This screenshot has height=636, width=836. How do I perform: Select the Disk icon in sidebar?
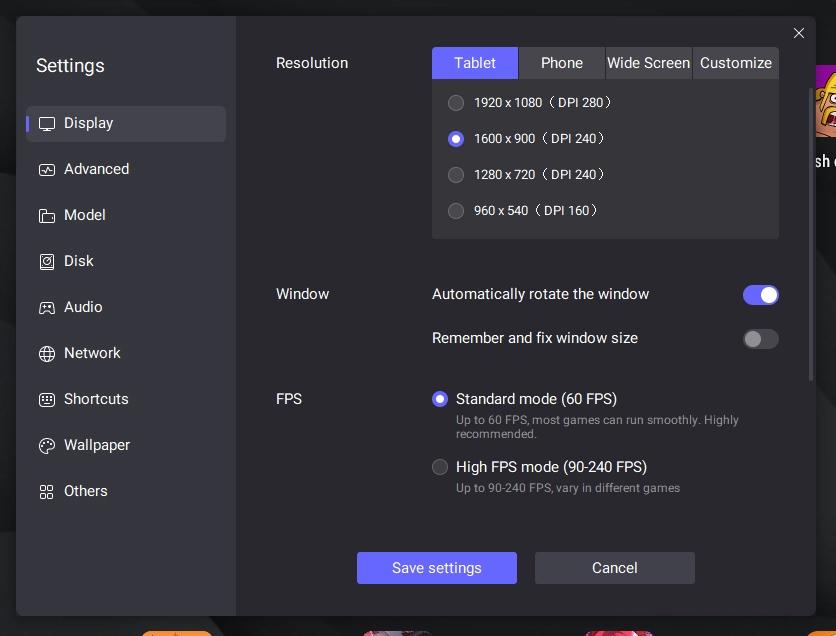point(47,262)
